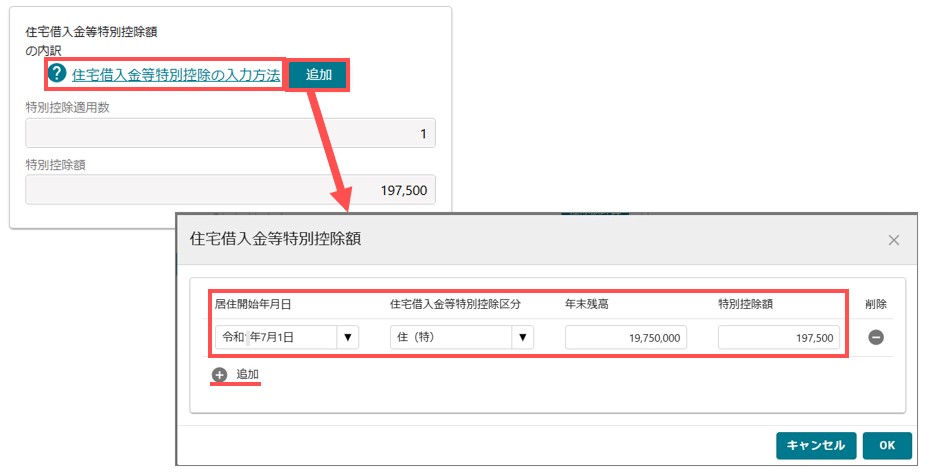
Task: Open the 居住開始年月日 date dropdown
Action: pyautogui.click(x=287, y=338)
